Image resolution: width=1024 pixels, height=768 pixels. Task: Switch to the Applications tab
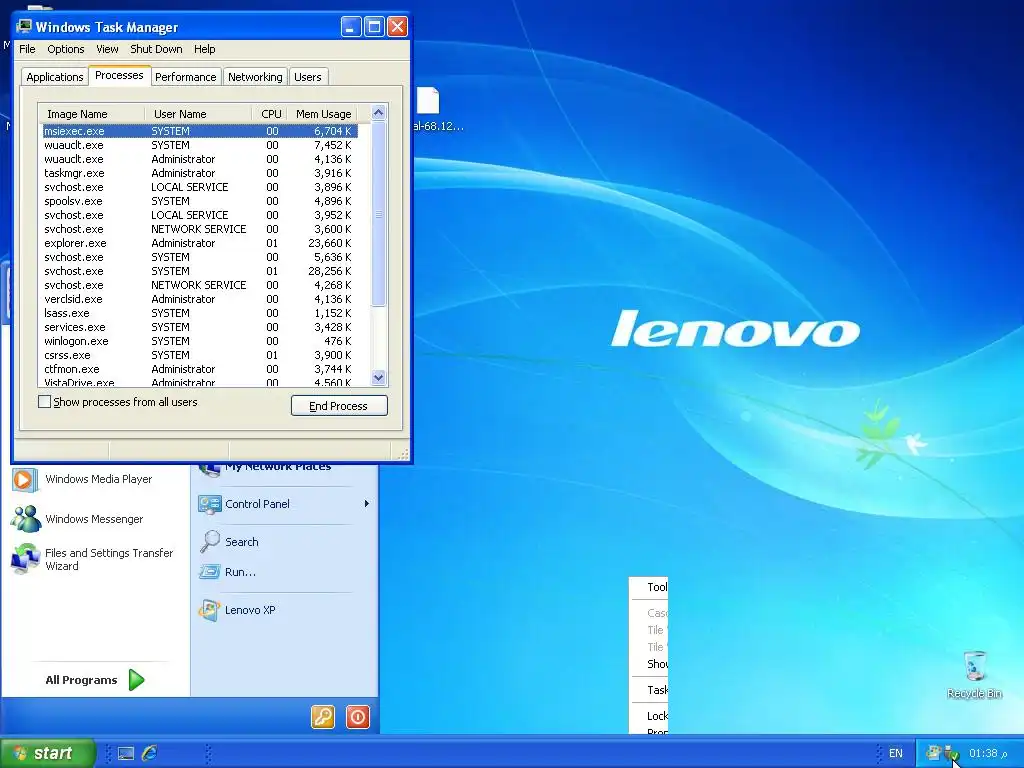(55, 77)
